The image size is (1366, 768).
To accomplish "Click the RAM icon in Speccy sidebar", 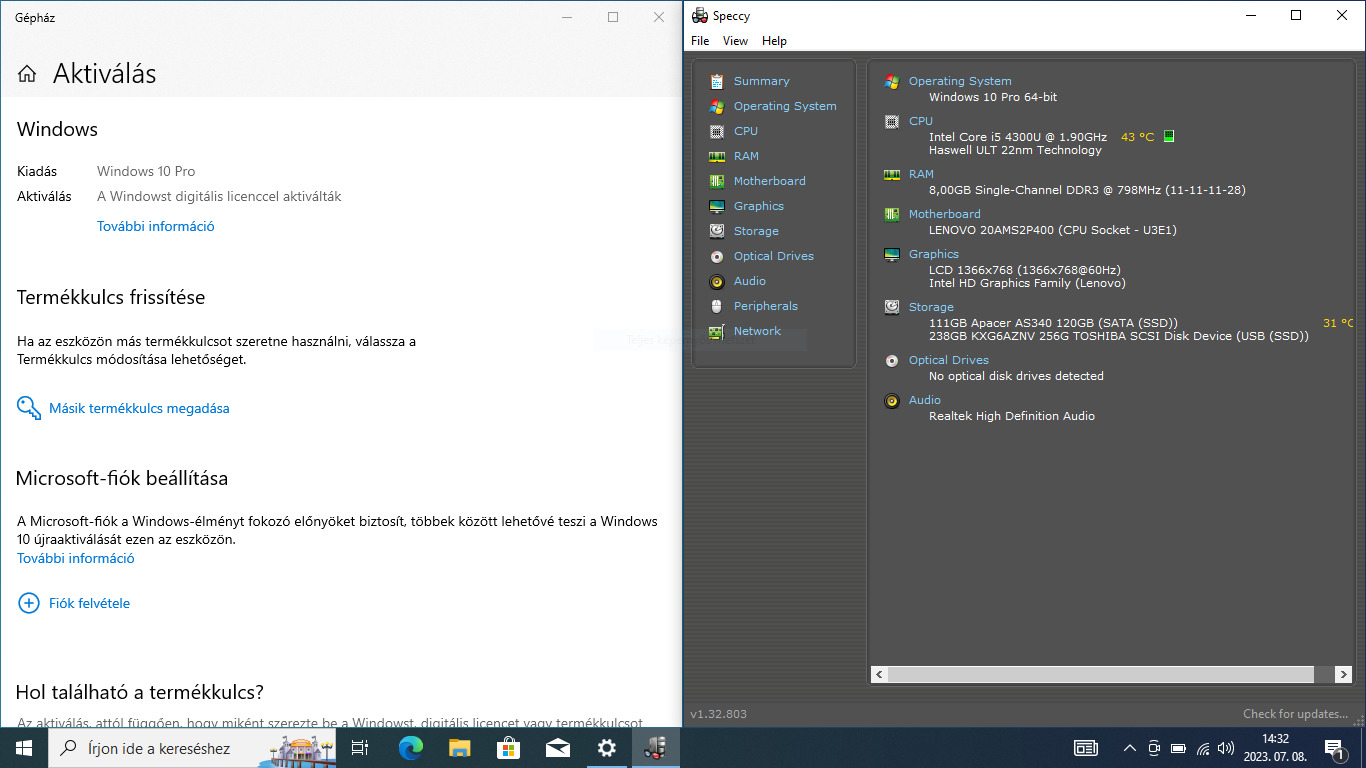I will click(716, 156).
